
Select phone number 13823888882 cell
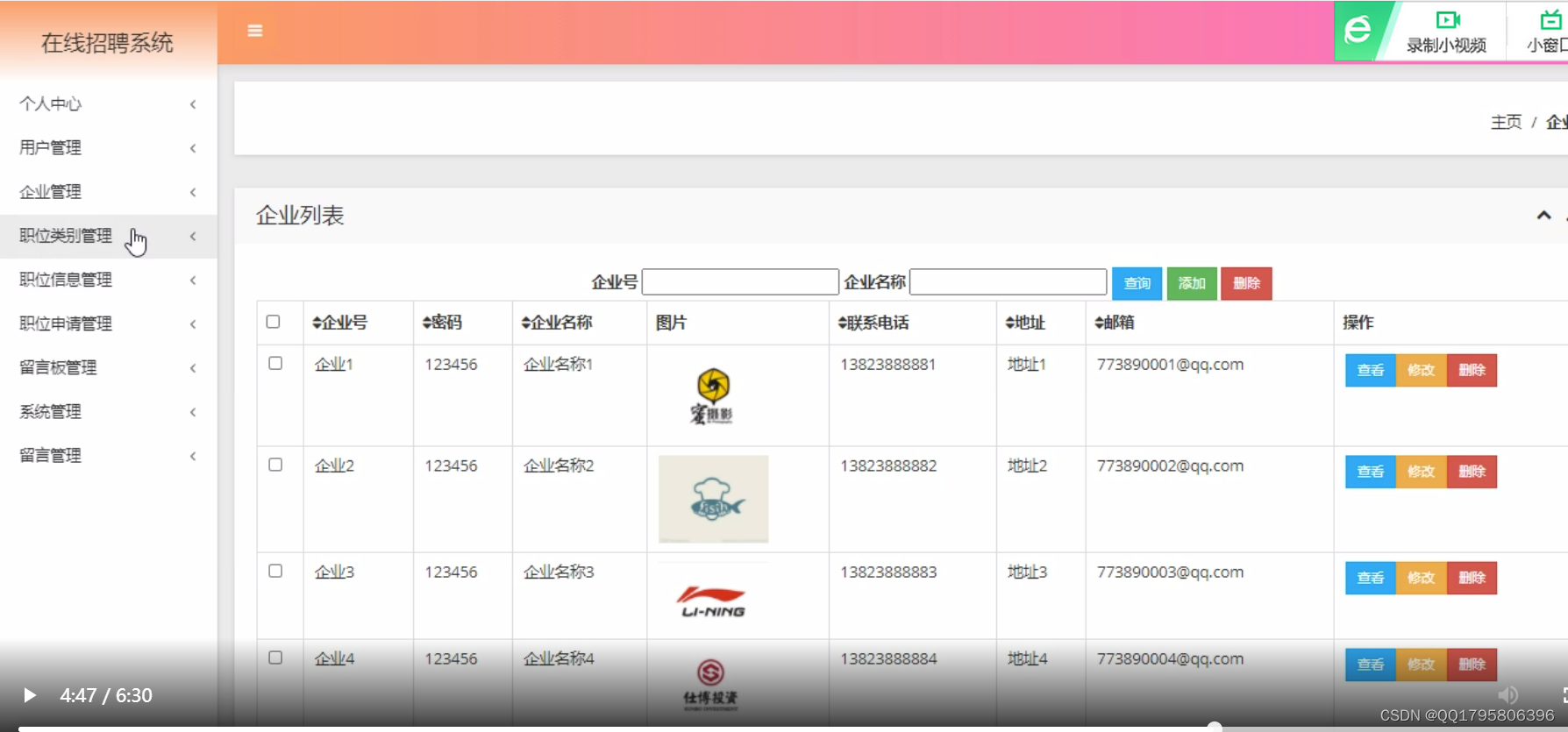click(x=888, y=466)
